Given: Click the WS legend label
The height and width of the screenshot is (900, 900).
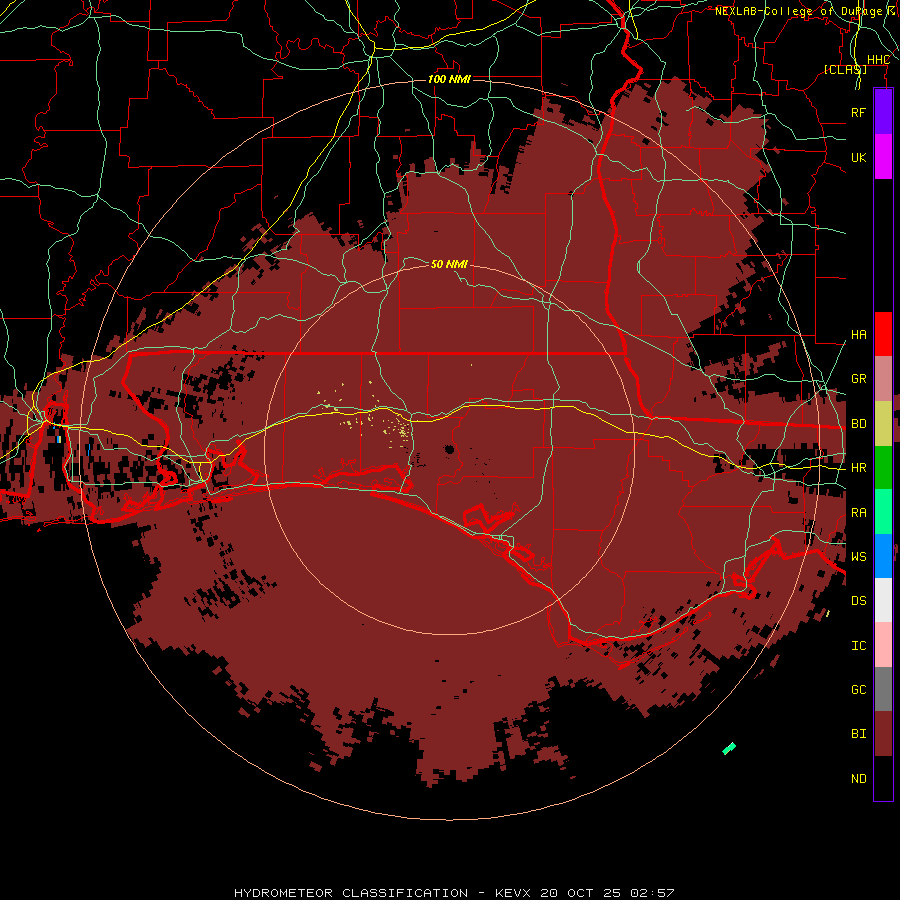Looking at the screenshot, I should point(858,556).
